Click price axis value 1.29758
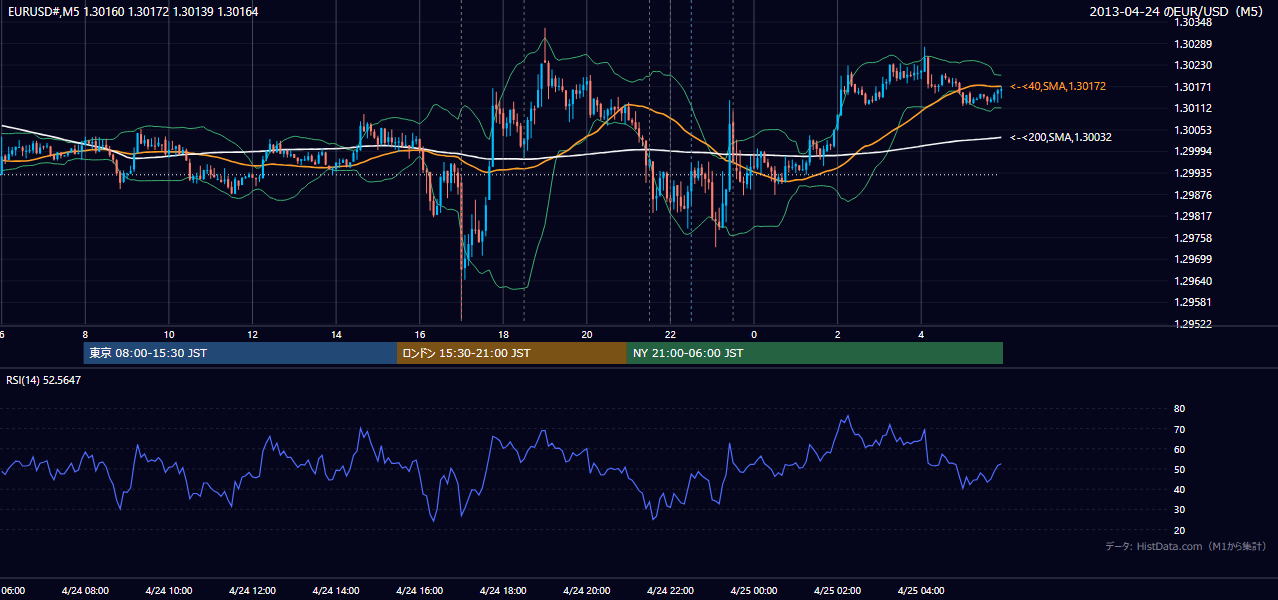The image size is (1278, 600). click(1193, 238)
